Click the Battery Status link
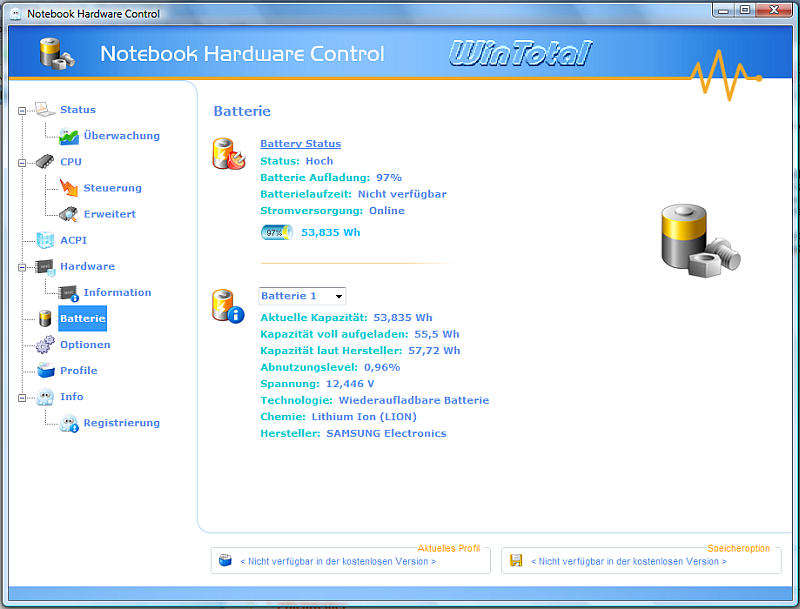The height and width of the screenshot is (609, 800). point(301,144)
